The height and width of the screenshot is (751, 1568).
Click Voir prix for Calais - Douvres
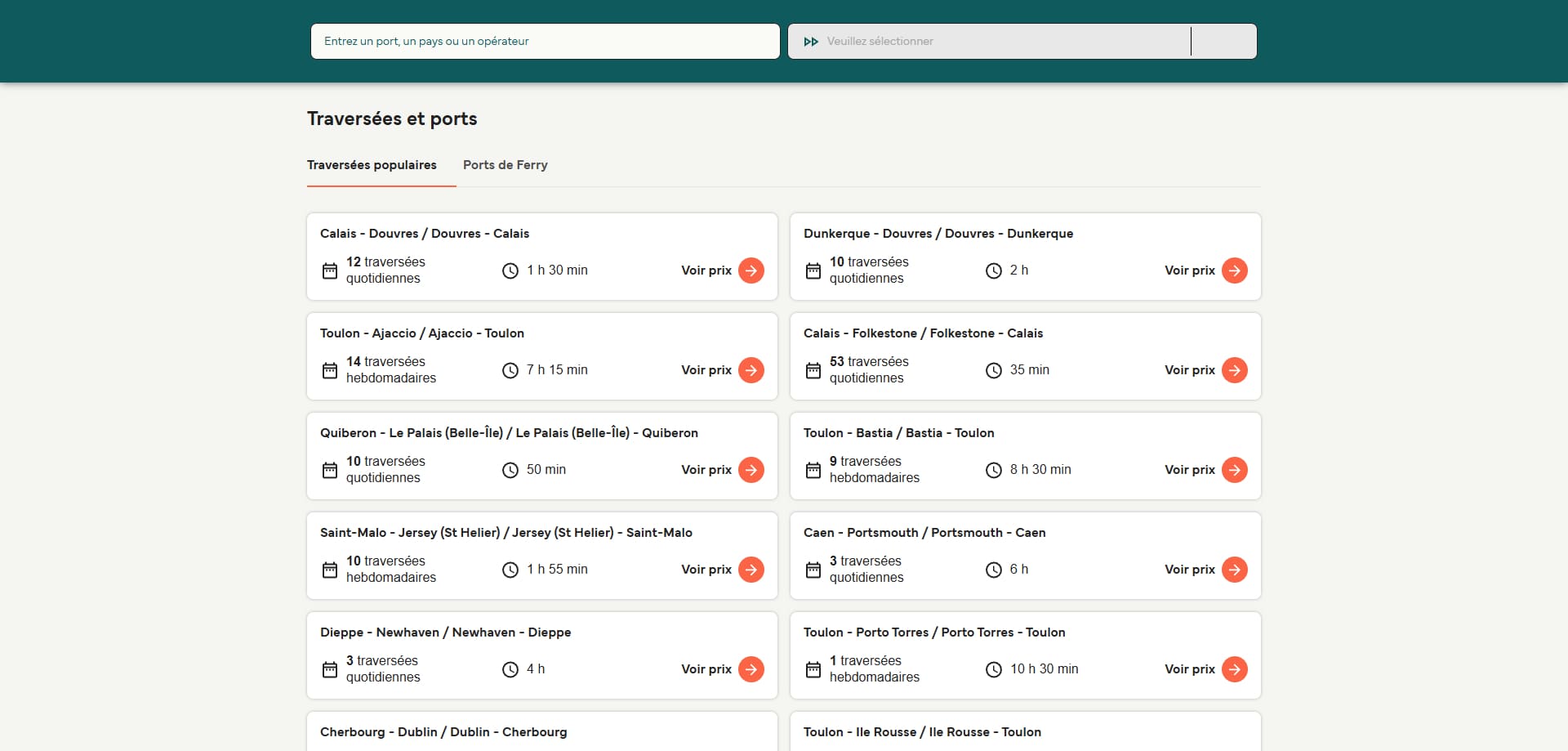[x=706, y=270]
